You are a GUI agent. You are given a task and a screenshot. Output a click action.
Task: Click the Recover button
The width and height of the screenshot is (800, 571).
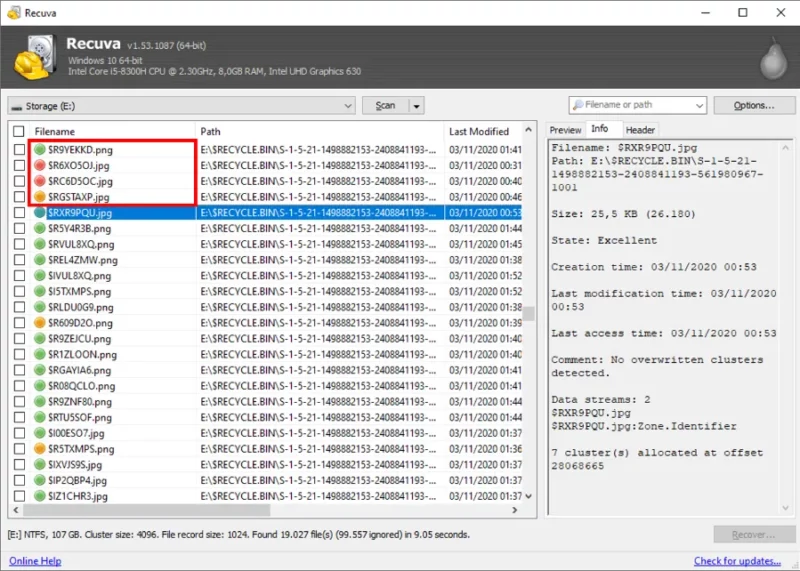(x=754, y=535)
